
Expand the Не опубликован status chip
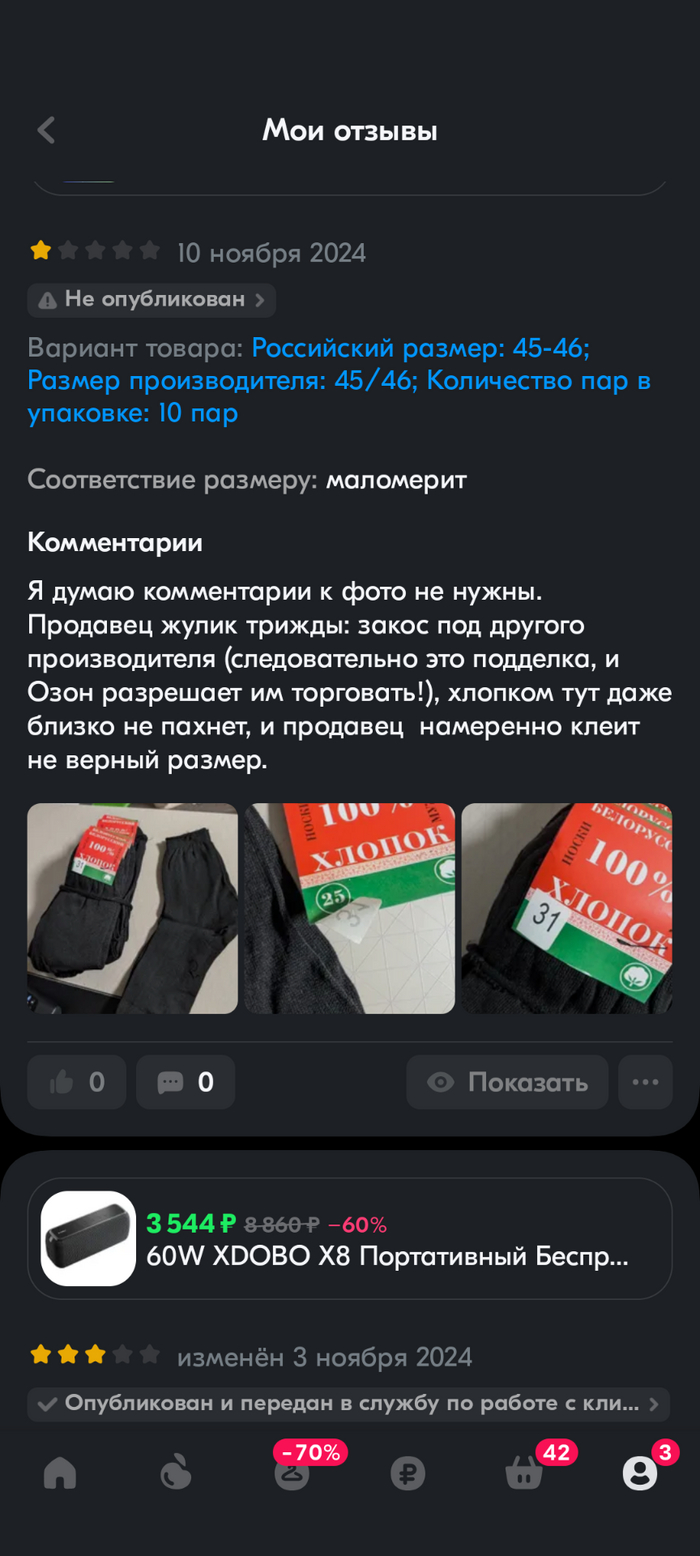[x=152, y=299]
